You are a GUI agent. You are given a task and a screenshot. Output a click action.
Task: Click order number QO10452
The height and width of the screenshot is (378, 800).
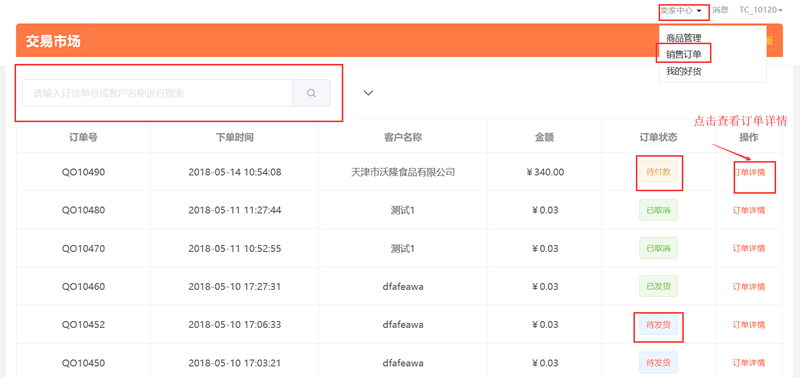(83, 325)
